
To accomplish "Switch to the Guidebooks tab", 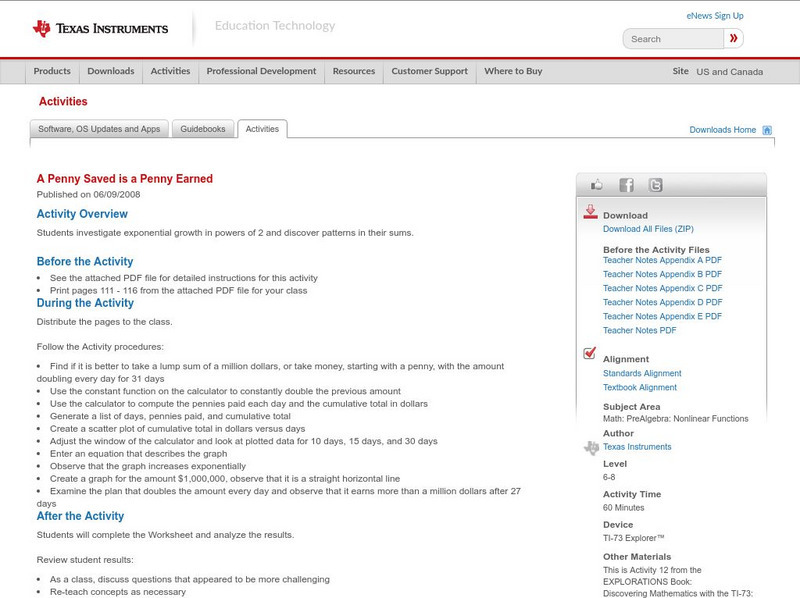I will (x=203, y=129).
